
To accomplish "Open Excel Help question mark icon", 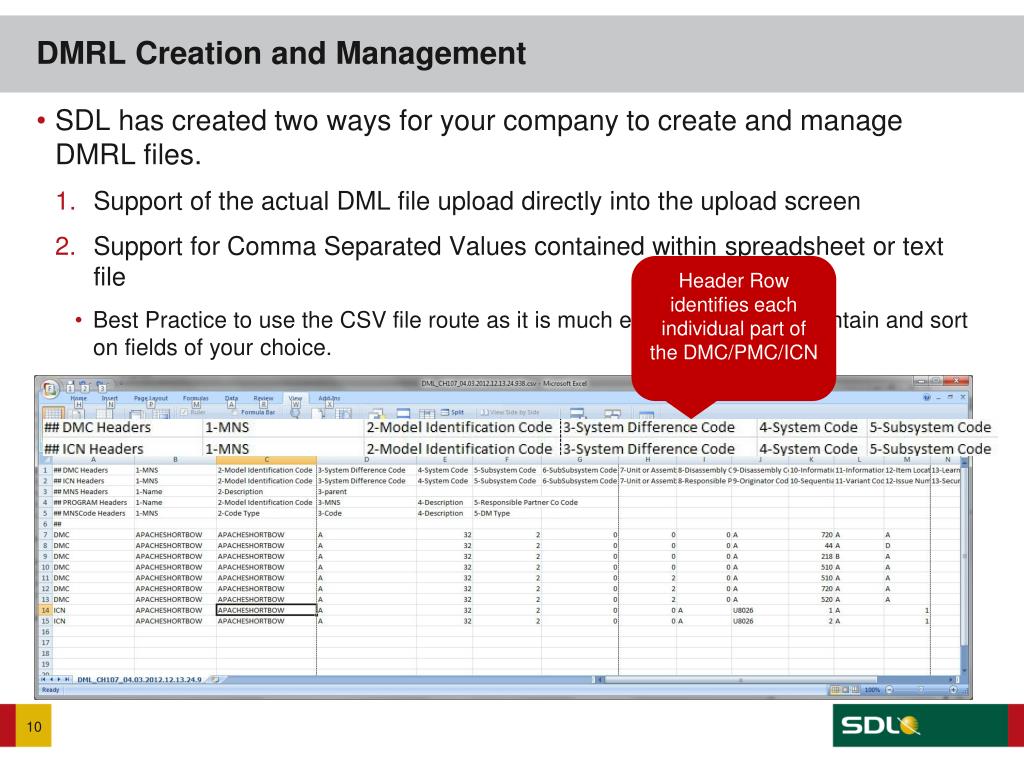I will point(927,398).
